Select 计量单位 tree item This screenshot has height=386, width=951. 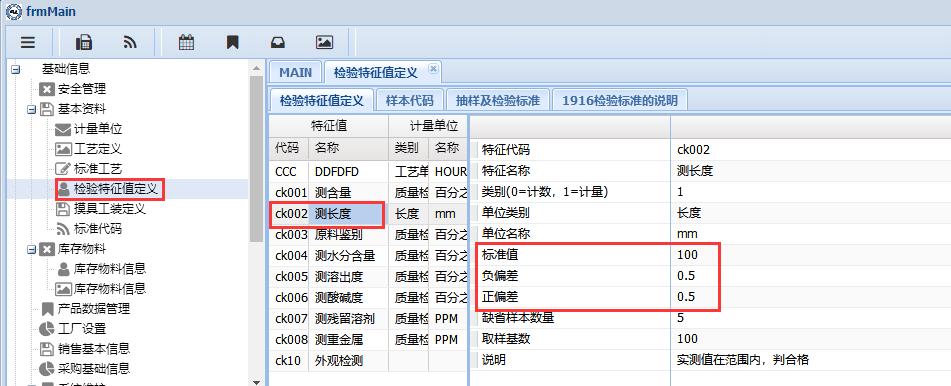coord(98,129)
